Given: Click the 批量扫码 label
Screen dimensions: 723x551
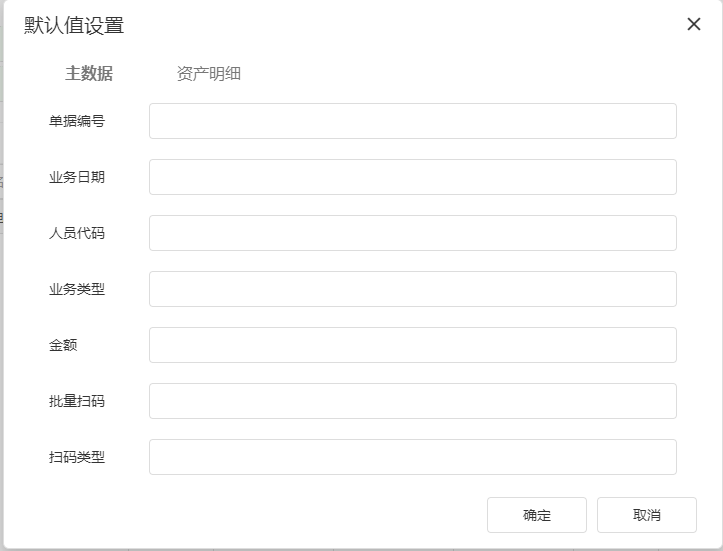Looking at the screenshot, I should [77, 401].
